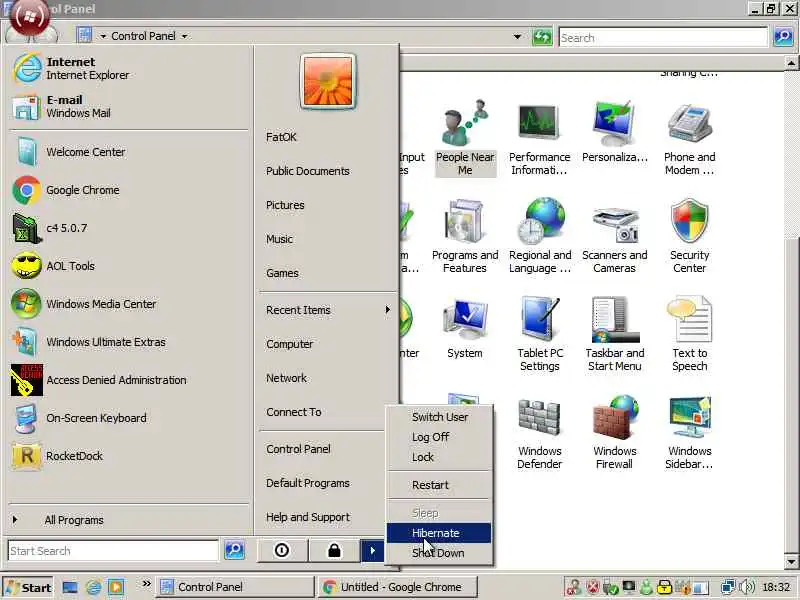This screenshot has height=600, width=800.
Task: Open Windows Mail E-mail entry
Action: 128,107
